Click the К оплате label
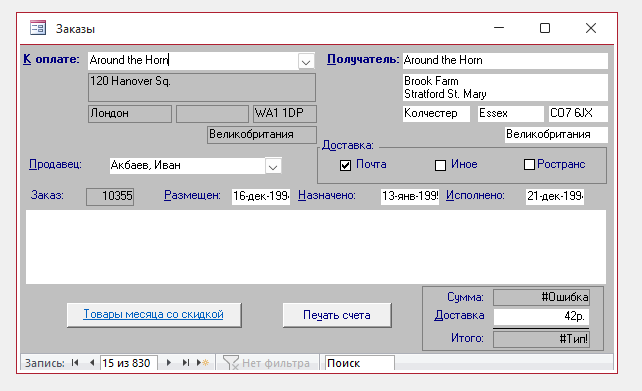This screenshot has height=391, width=642. pyautogui.click(x=51, y=60)
